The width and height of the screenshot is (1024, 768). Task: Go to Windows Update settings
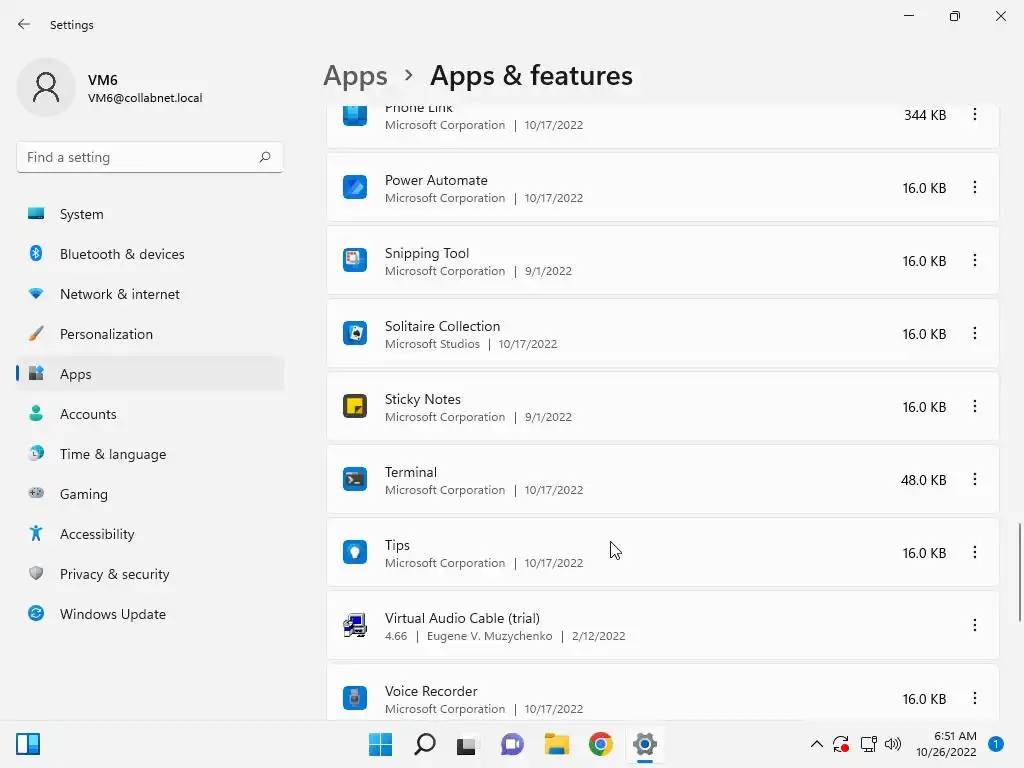point(112,614)
